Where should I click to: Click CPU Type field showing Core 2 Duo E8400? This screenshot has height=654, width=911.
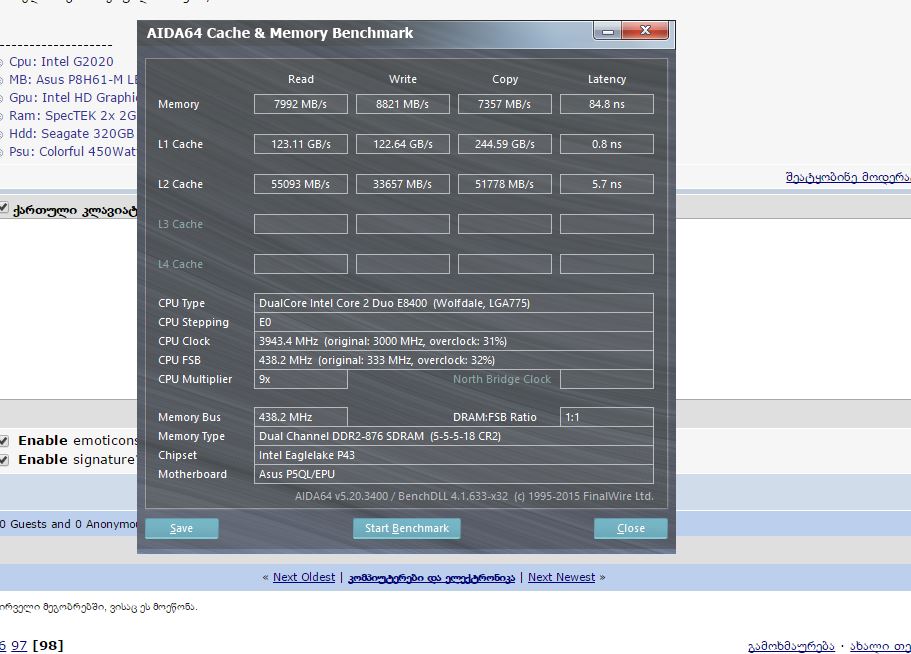454,303
